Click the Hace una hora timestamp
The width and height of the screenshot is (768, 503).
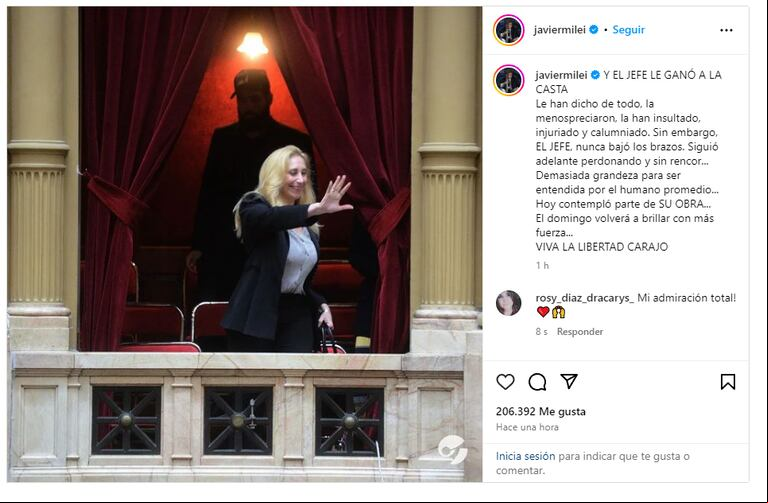point(527,427)
